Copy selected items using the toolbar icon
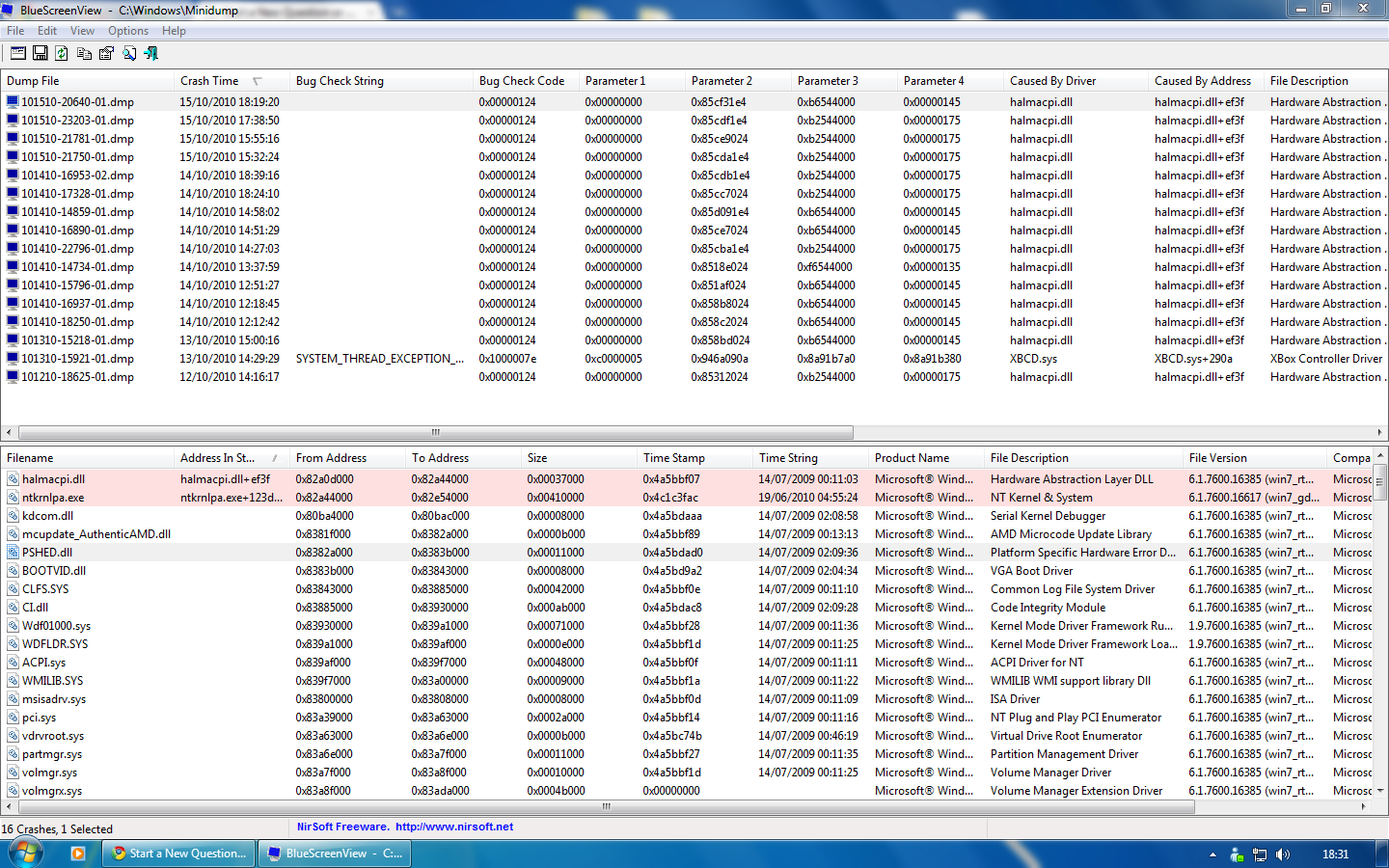 pyautogui.click(x=84, y=53)
